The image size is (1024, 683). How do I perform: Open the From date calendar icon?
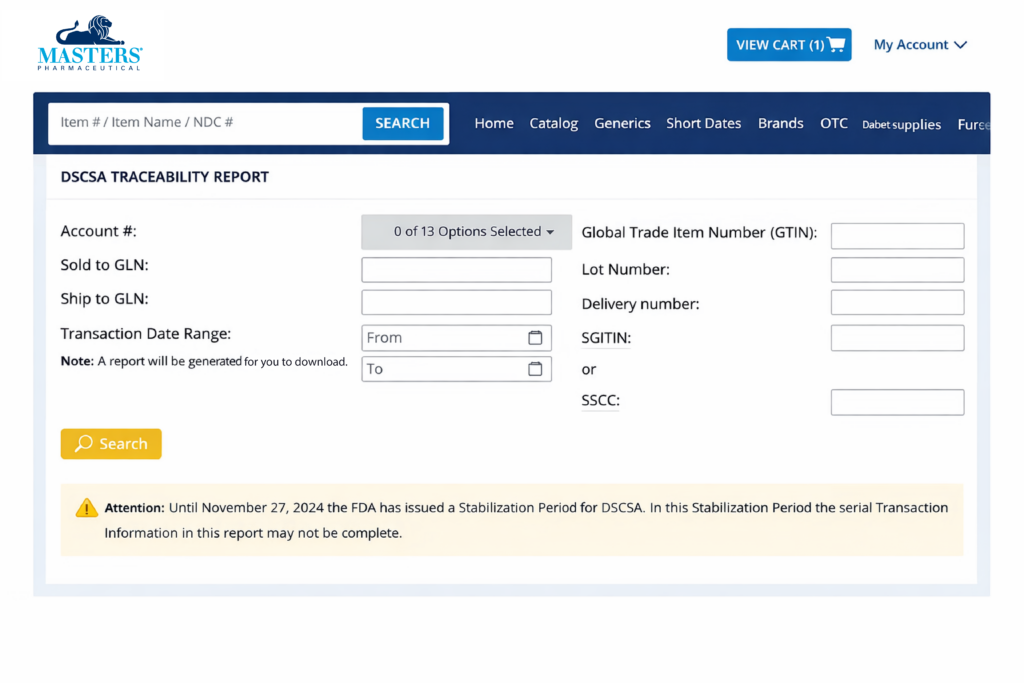coord(535,338)
